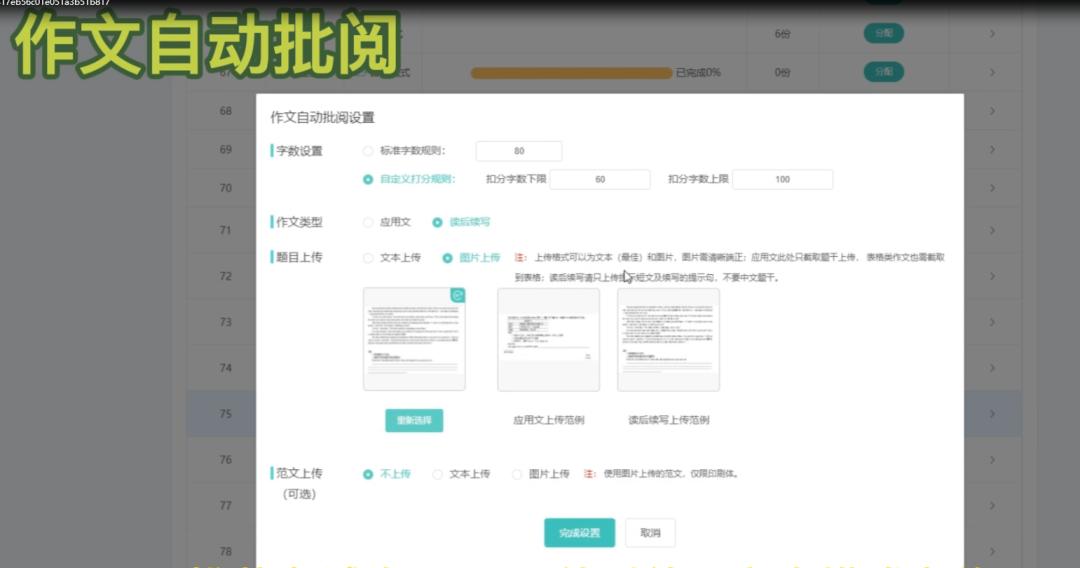Click 分配 button in the 0份 row
Viewport: 1080px width, 568px height.
(x=884, y=72)
